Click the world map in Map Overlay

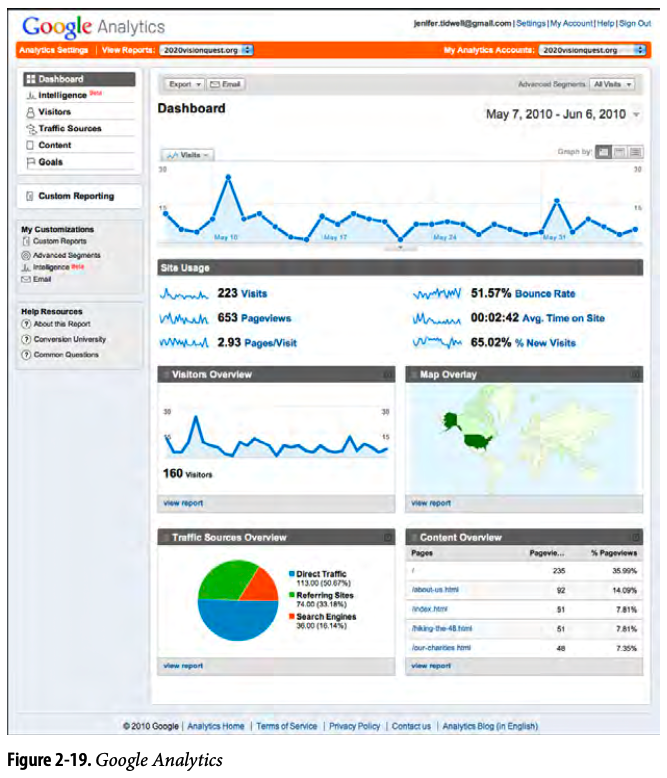(x=524, y=439)
